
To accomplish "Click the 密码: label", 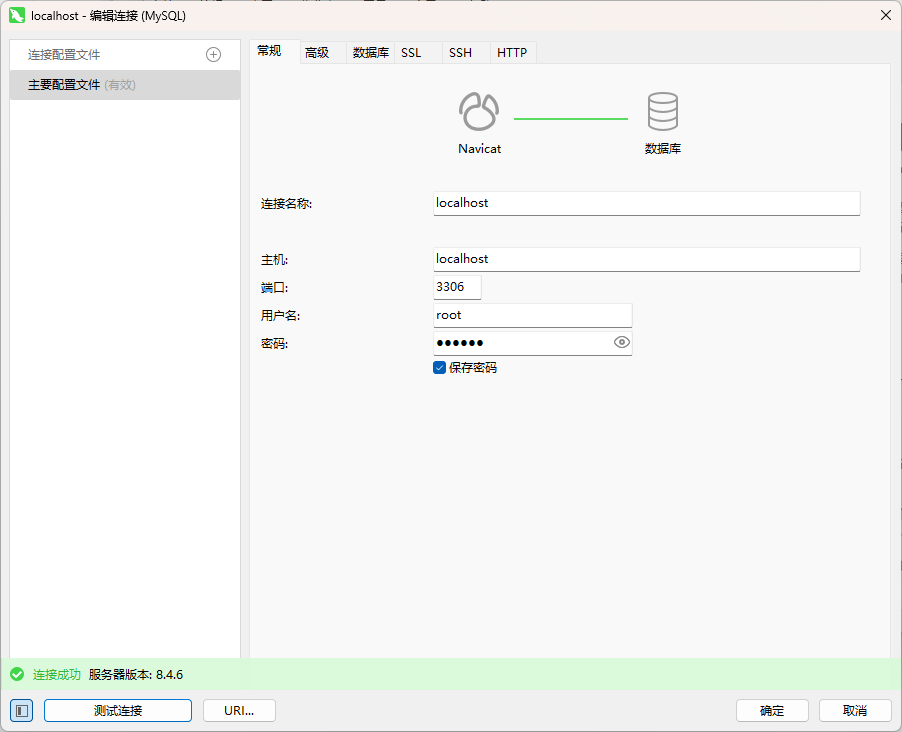I will [x=274, y=344].
